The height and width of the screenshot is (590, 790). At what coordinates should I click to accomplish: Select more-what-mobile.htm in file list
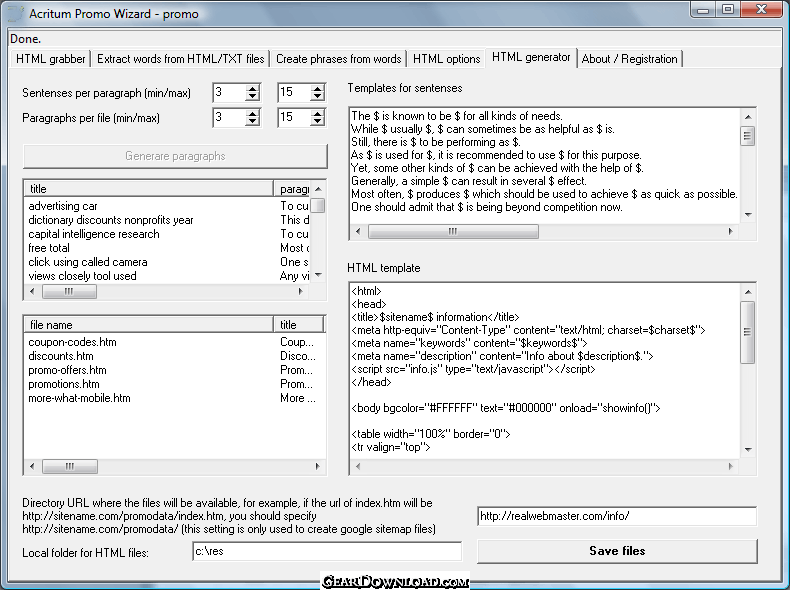pos(171,398)
